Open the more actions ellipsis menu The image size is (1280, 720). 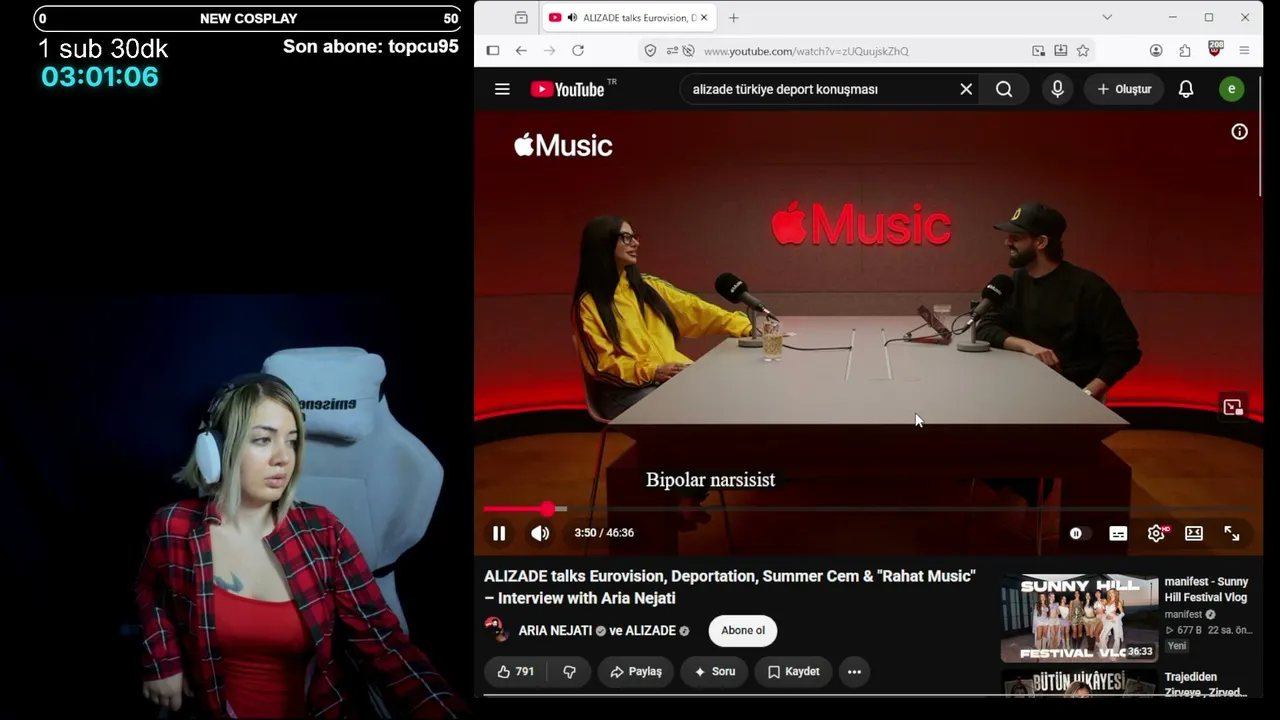click(854, 672)
